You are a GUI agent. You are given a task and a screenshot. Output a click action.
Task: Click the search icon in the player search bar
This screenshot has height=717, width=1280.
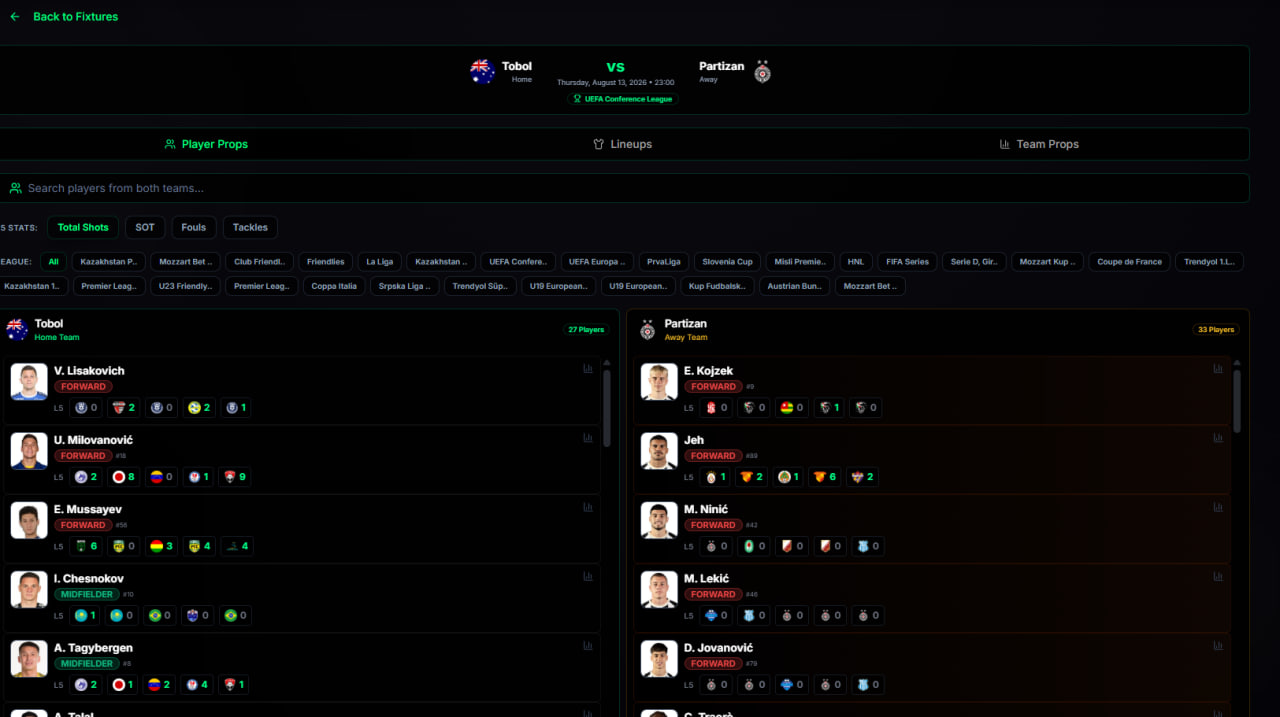[15, 188]
